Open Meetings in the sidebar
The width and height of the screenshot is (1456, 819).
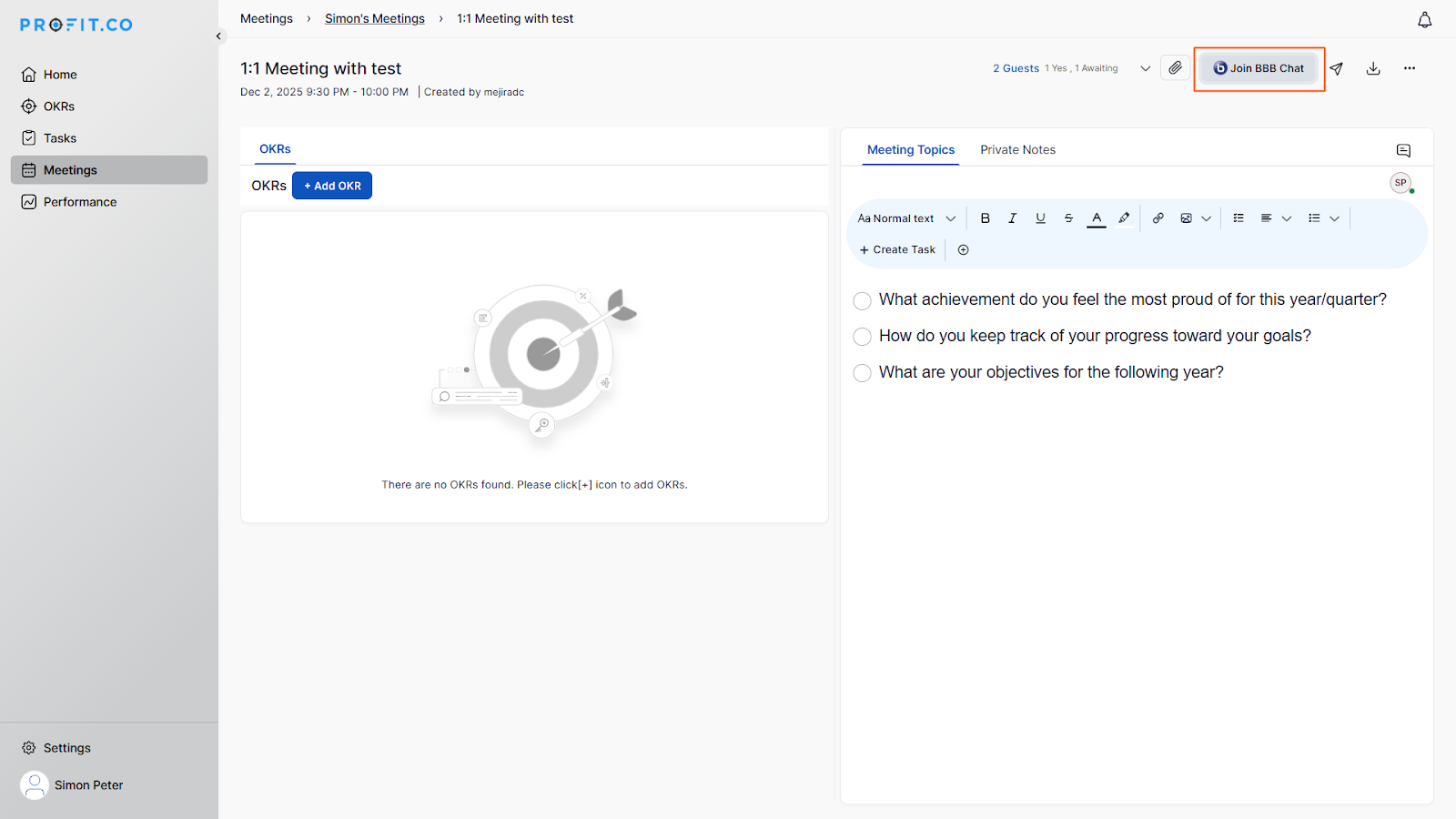pos(109,170)
